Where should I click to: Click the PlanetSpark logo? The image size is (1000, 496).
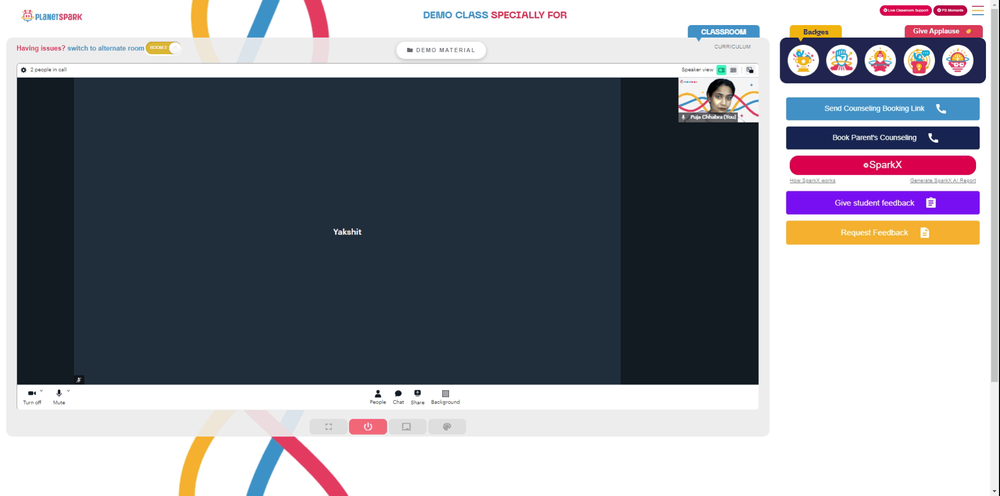coord(52,16)
